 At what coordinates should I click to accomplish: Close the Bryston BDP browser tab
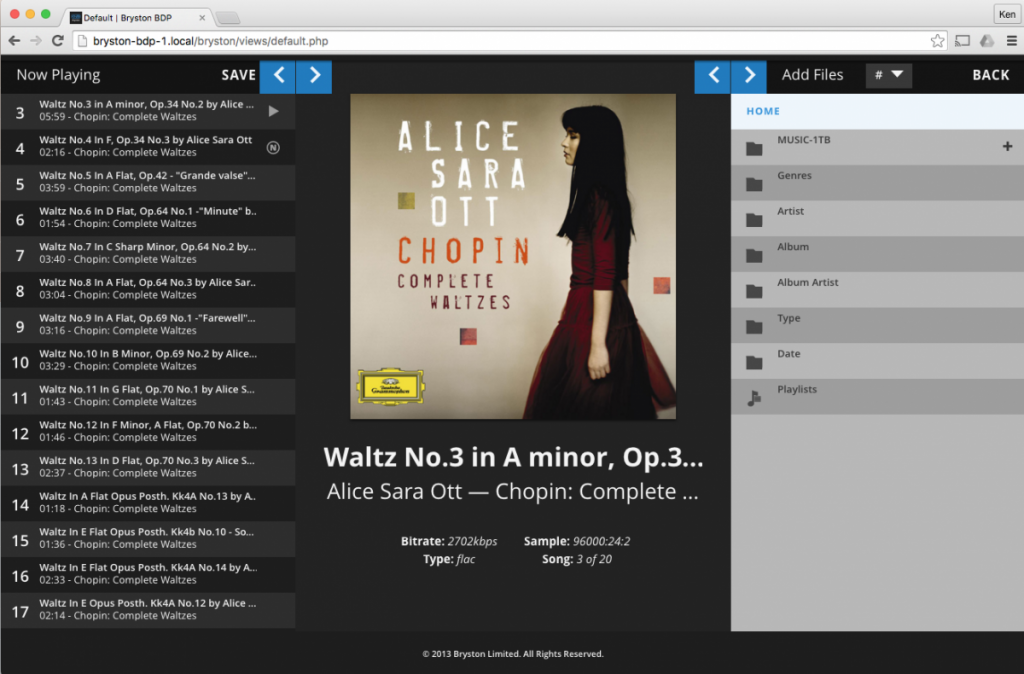202,18
